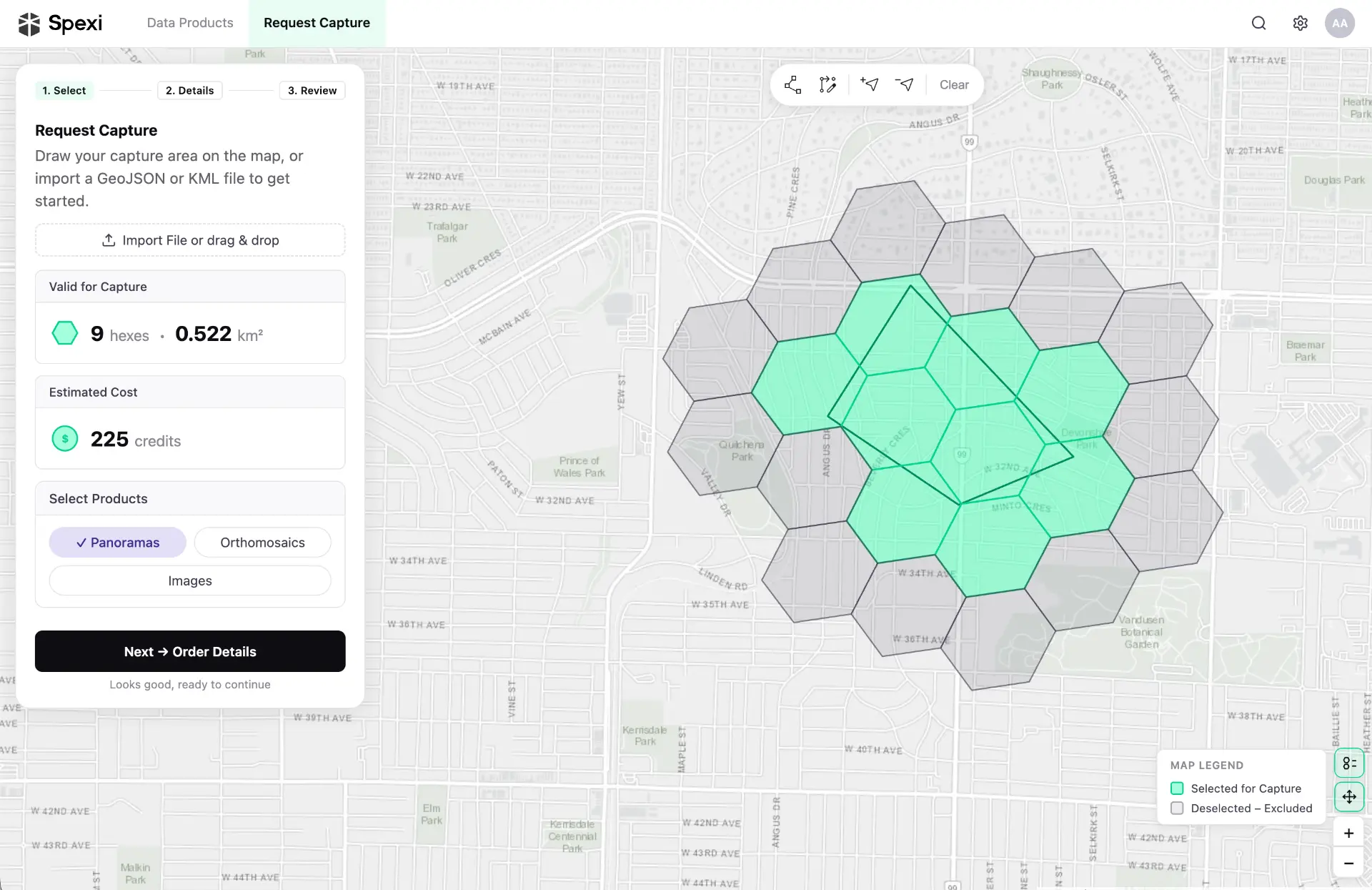Click the dollar credits icon

click(65, 439)
